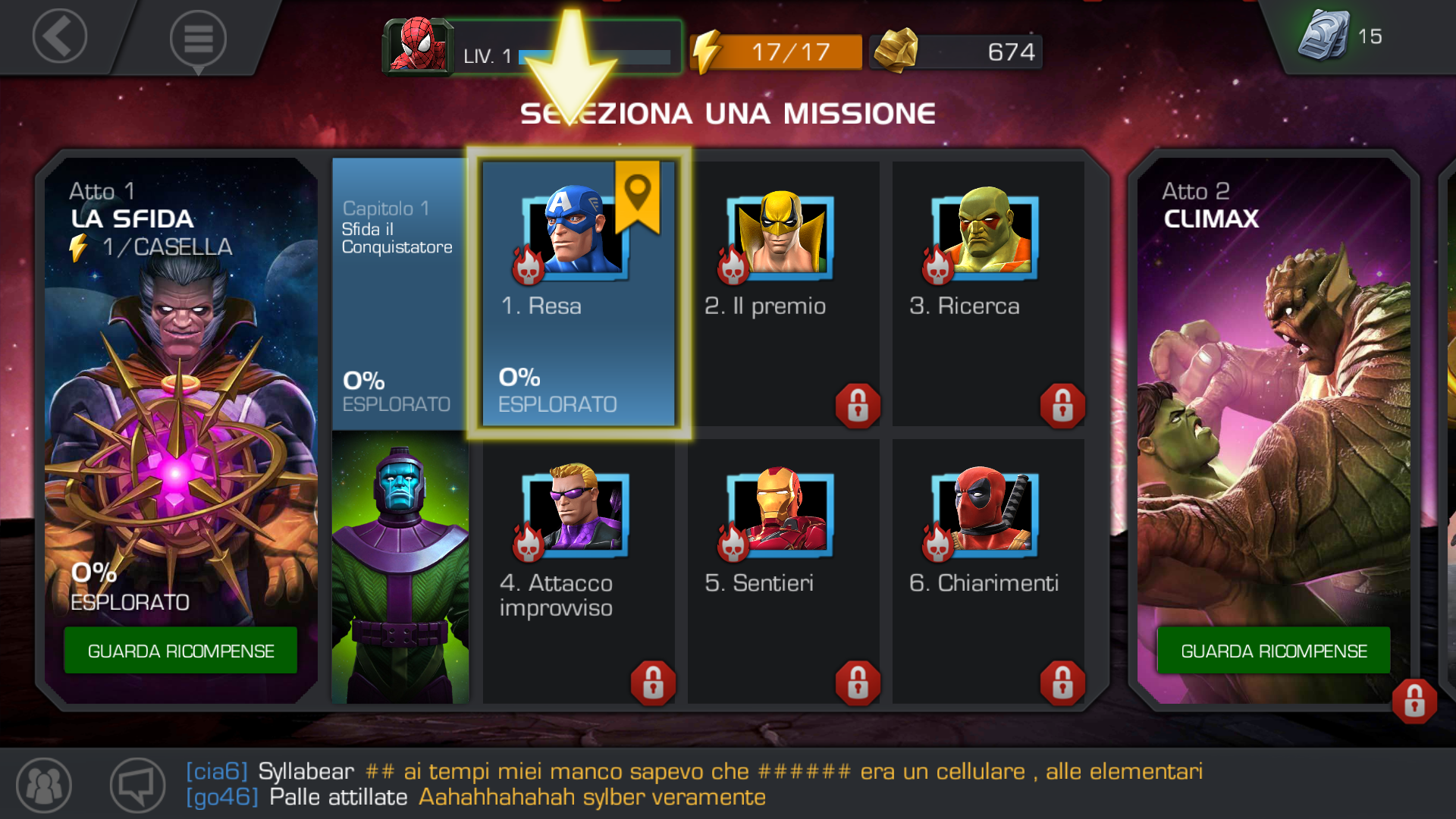Open the chat speech bubble icon
Viewport: 1456px width, 819px height.
click(137, 785)
